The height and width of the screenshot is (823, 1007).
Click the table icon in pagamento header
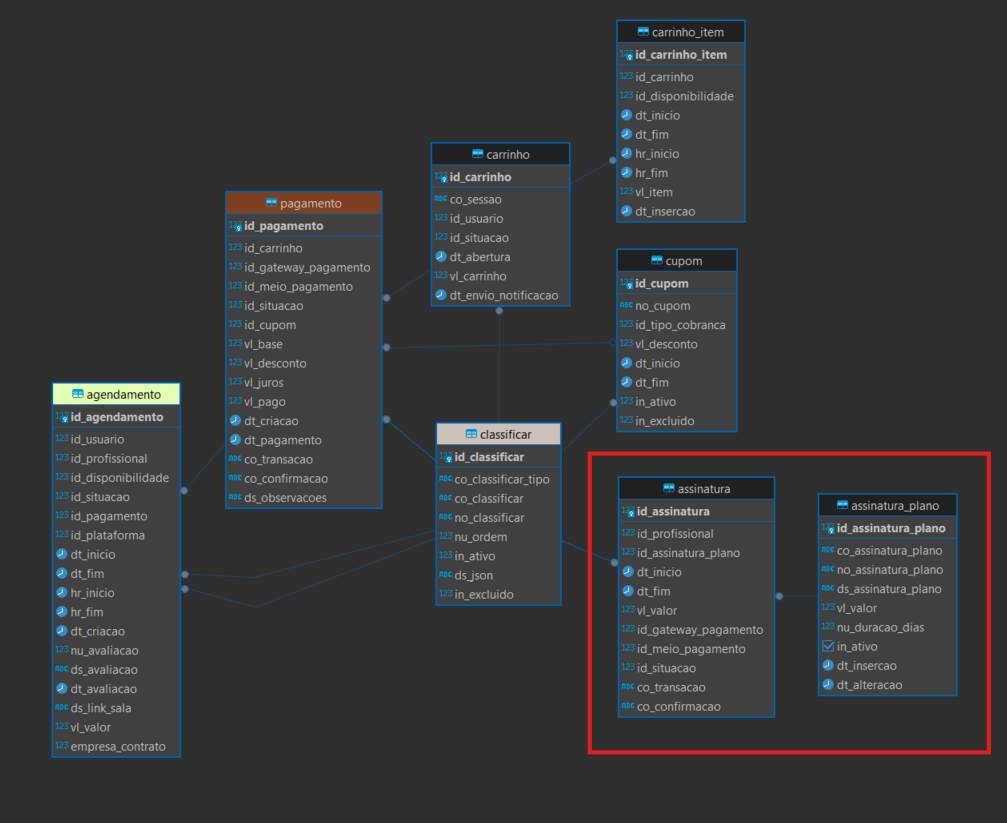271,203
